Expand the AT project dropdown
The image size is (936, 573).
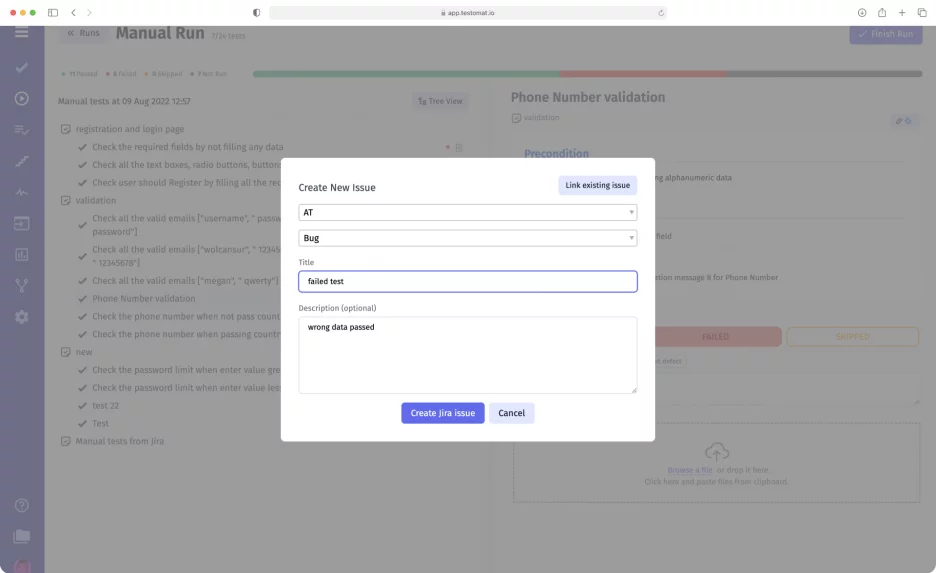click(x=467, y=213)
